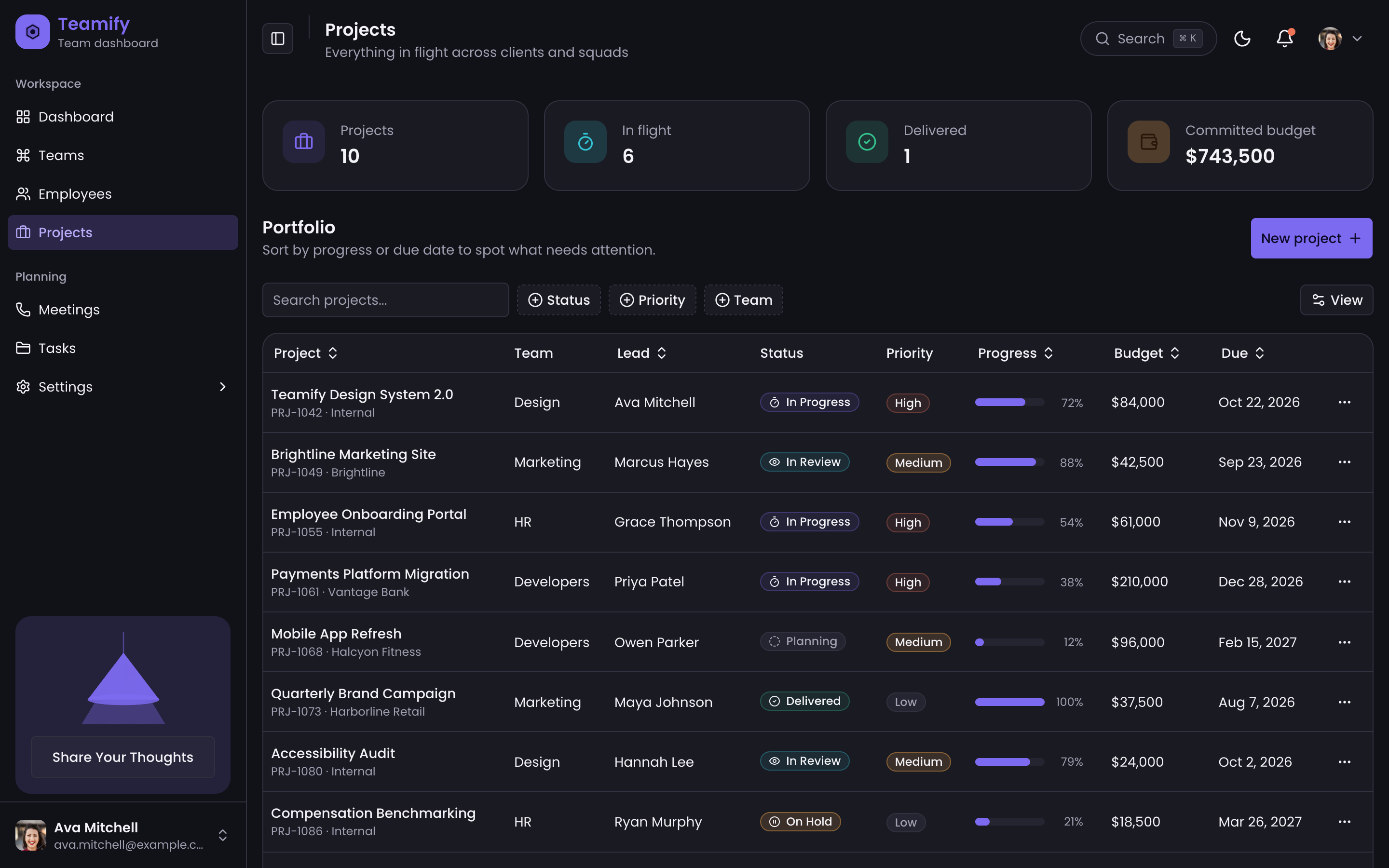
Task: Open the user avatar menu in header
Action: 1340,39
